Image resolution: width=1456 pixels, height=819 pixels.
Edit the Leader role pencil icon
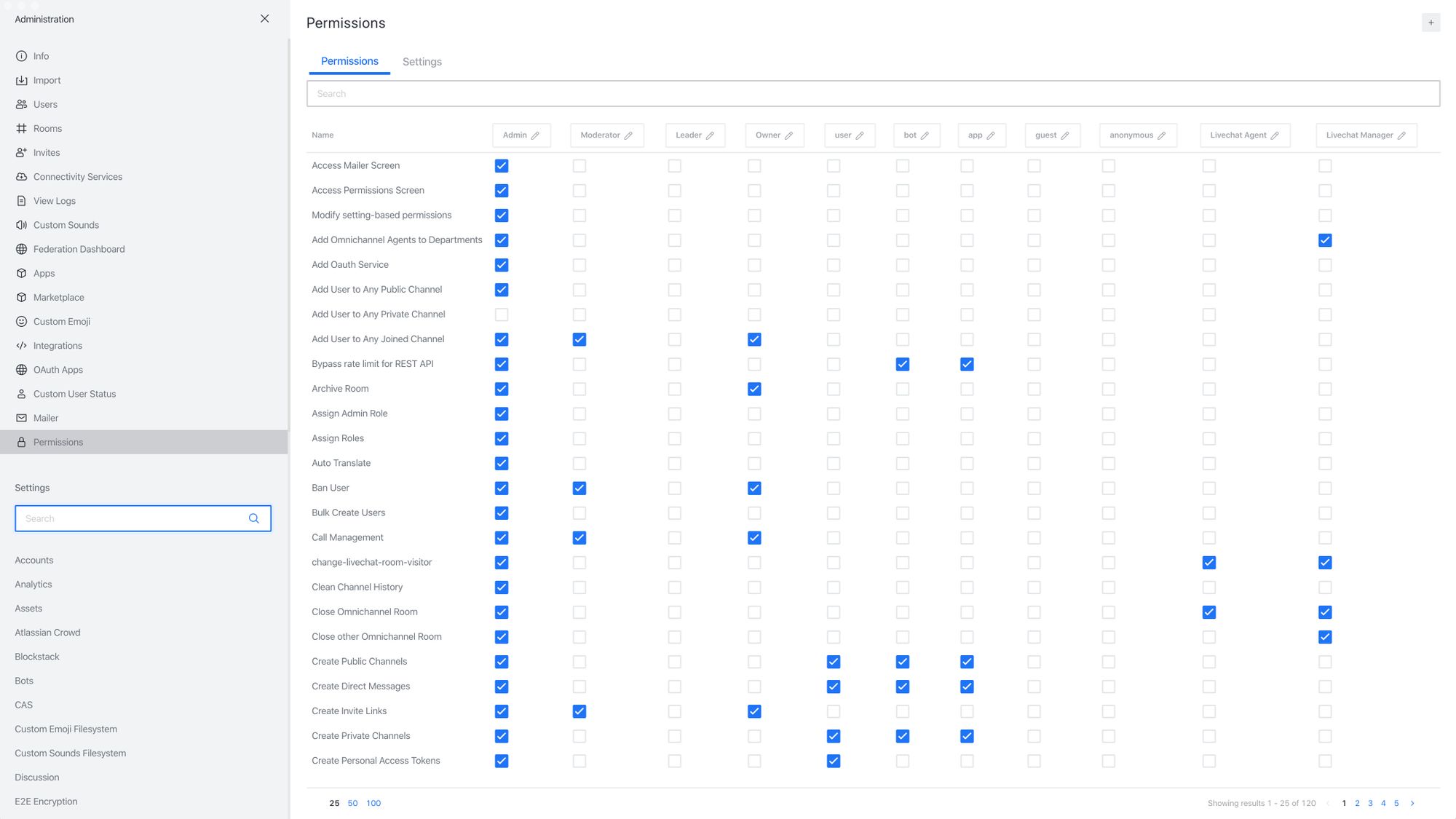[710, 135]
